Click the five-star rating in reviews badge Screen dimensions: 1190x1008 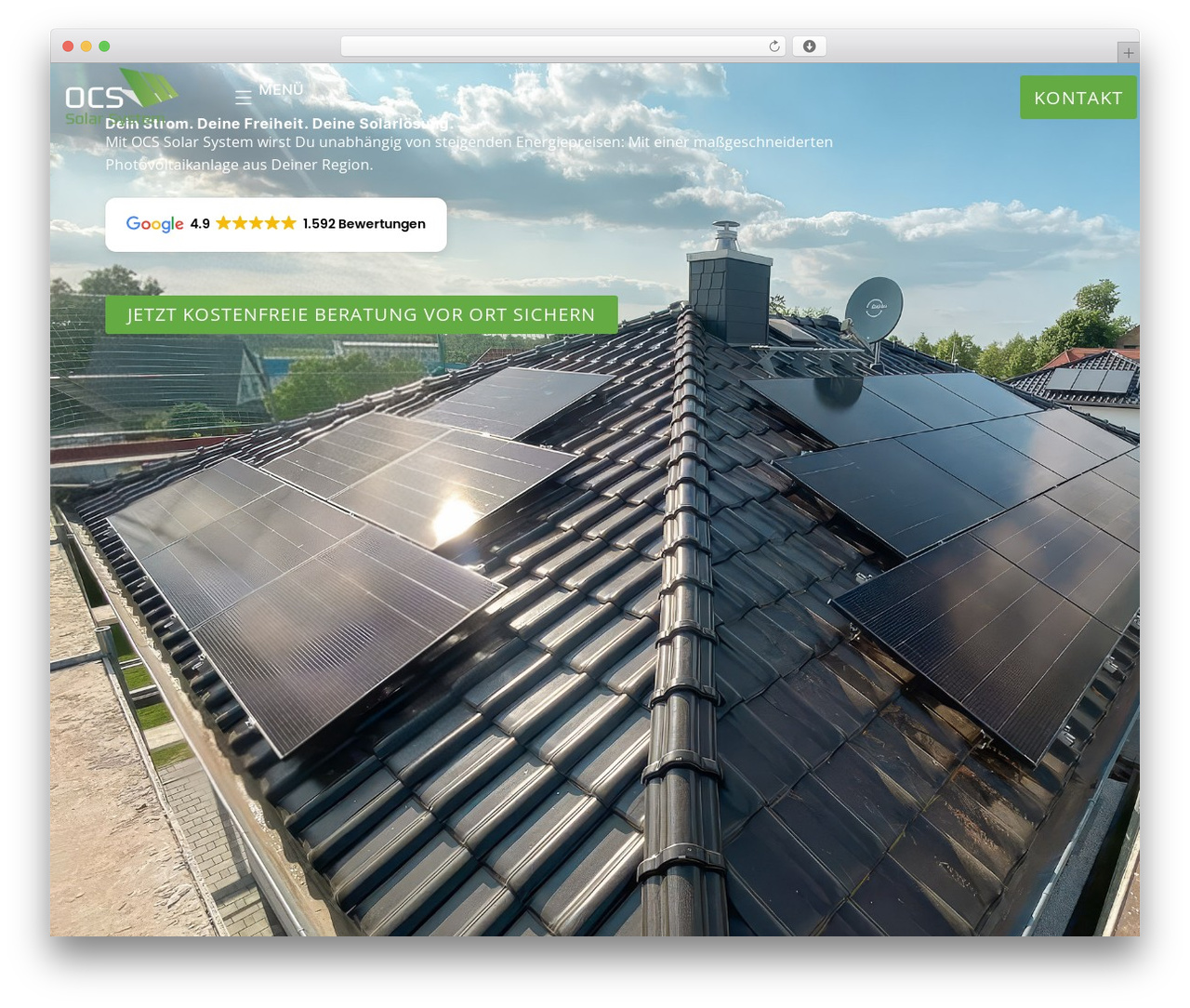pos(257,223)
